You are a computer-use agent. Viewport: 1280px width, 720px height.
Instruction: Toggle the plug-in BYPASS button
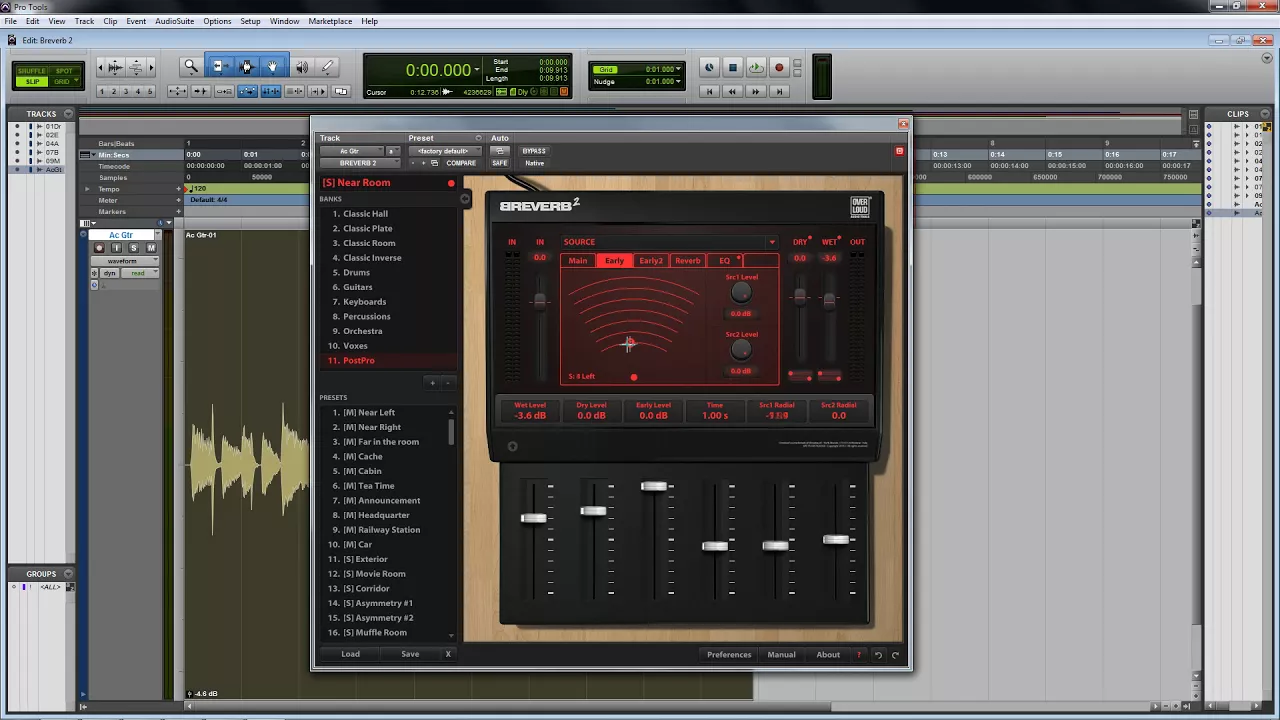click(x=534, y=151)
